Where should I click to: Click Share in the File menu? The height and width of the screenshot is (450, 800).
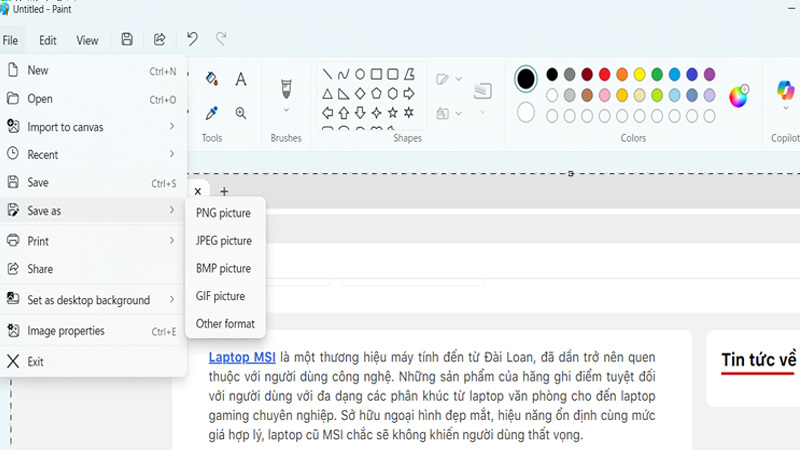tap(92, 269)
